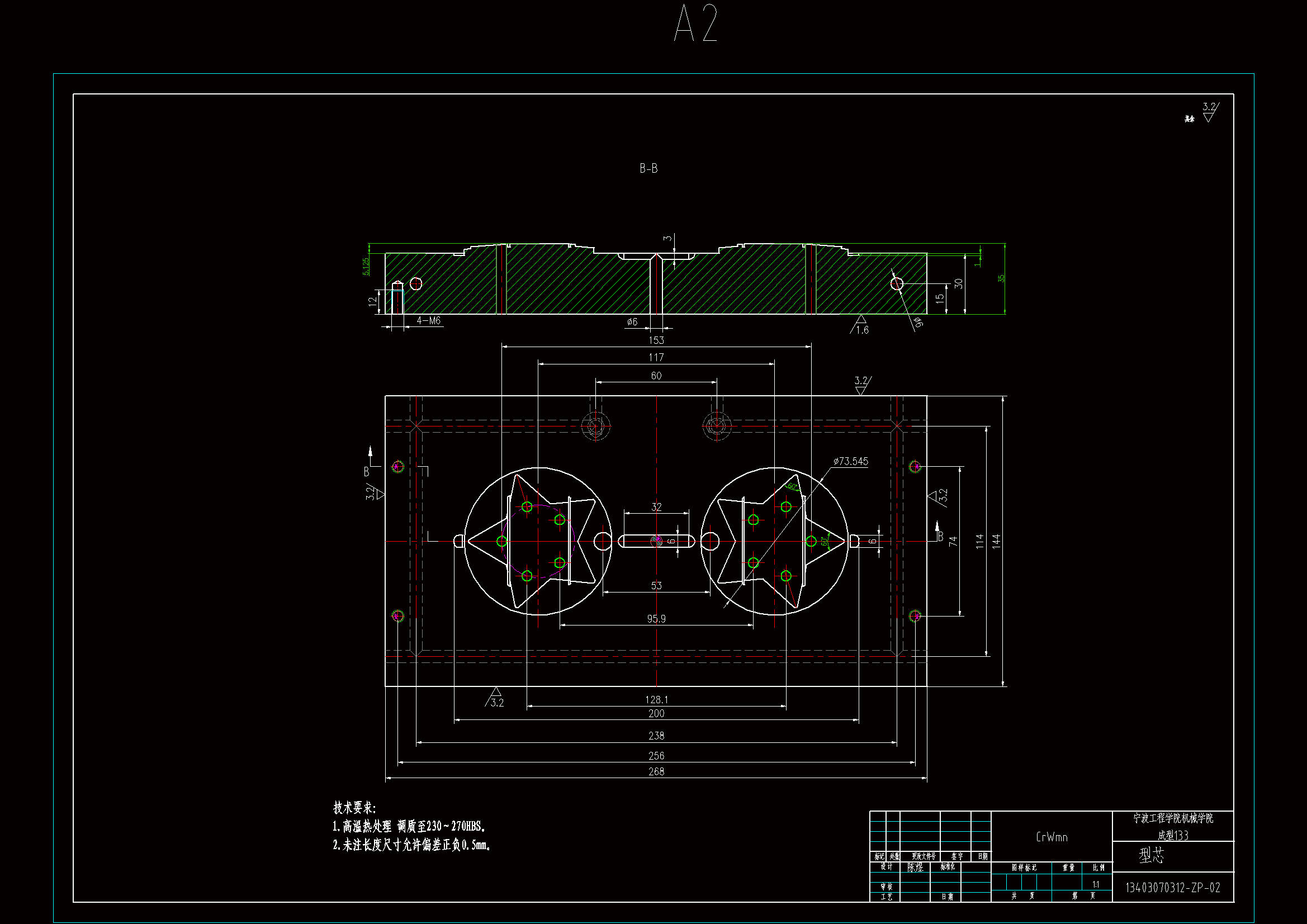Select the 153 width dimension
This screenshot has width=1307, height=924.
pyautogui.click(x=656, y=340)
